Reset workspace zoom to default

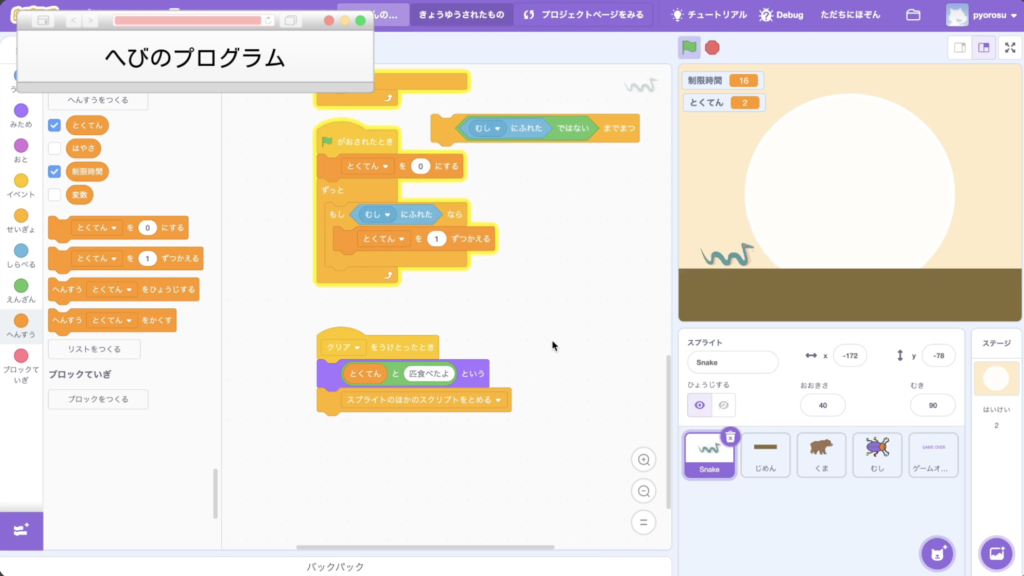pos(644,522)
